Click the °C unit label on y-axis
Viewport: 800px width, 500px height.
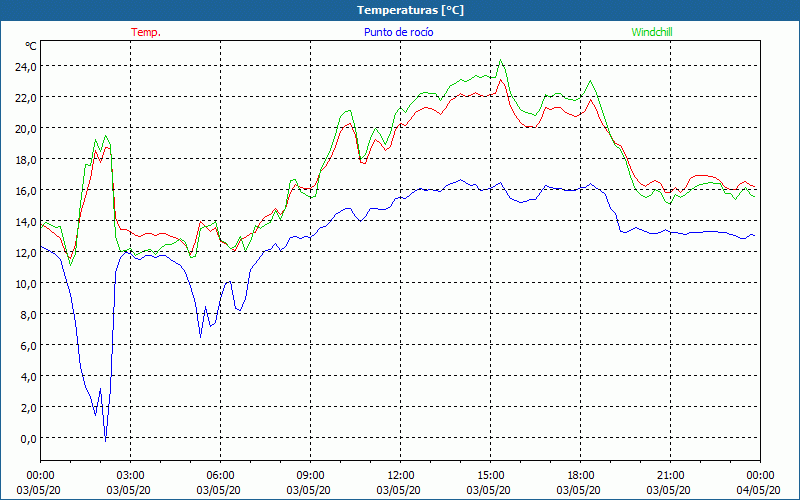coord(31,46)
